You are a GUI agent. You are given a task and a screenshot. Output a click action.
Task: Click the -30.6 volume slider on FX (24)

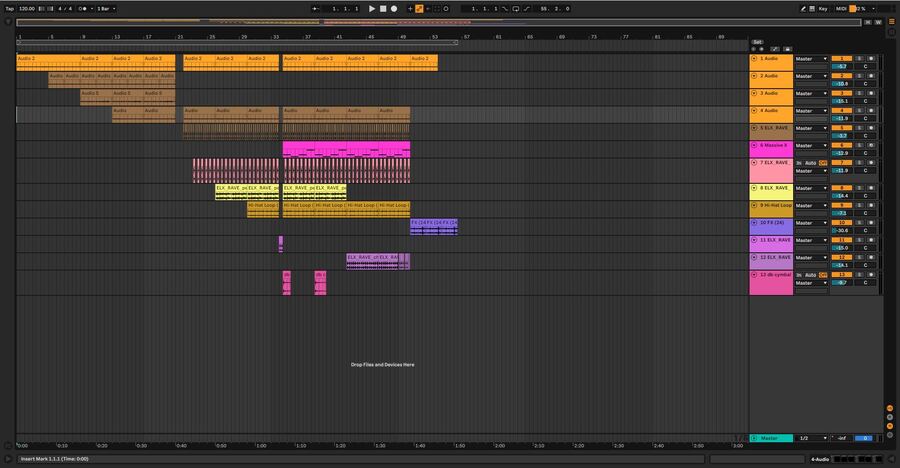click(x=842, y=230)
